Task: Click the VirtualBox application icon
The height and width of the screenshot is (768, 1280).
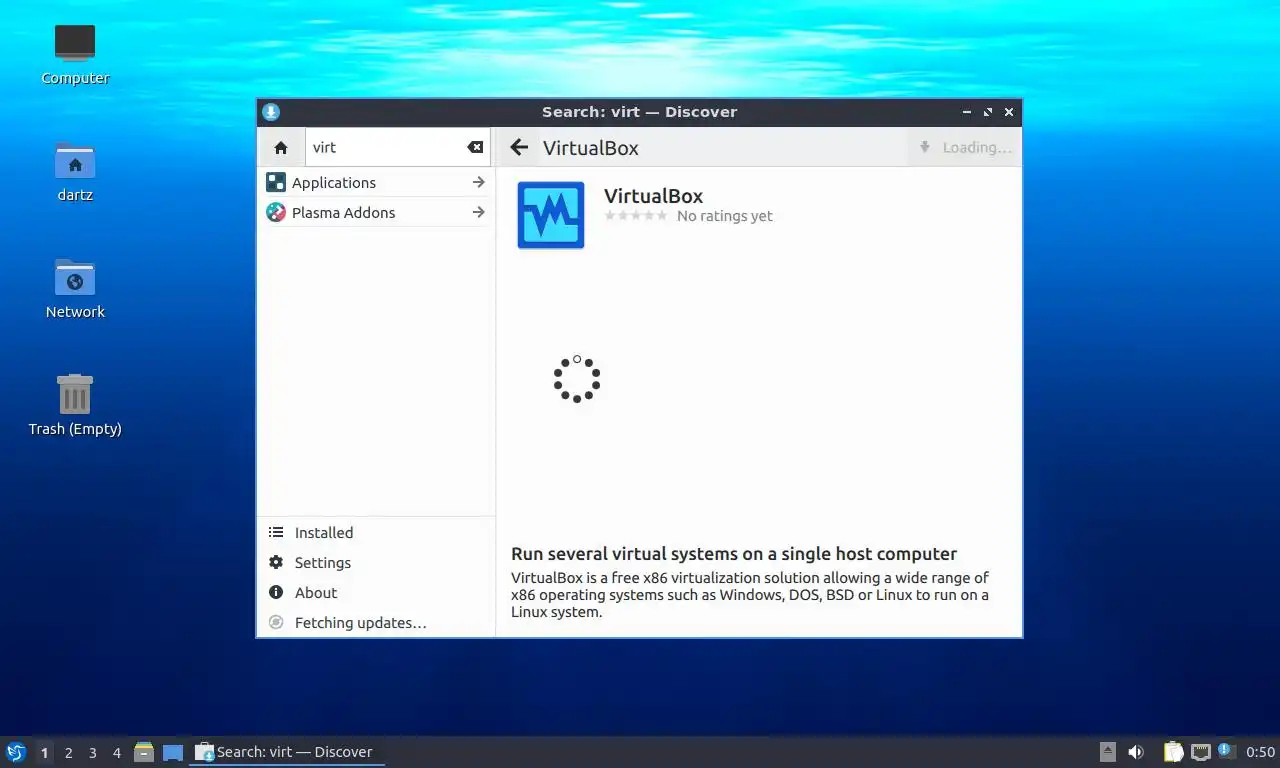Action: click(x=551, y=215)
